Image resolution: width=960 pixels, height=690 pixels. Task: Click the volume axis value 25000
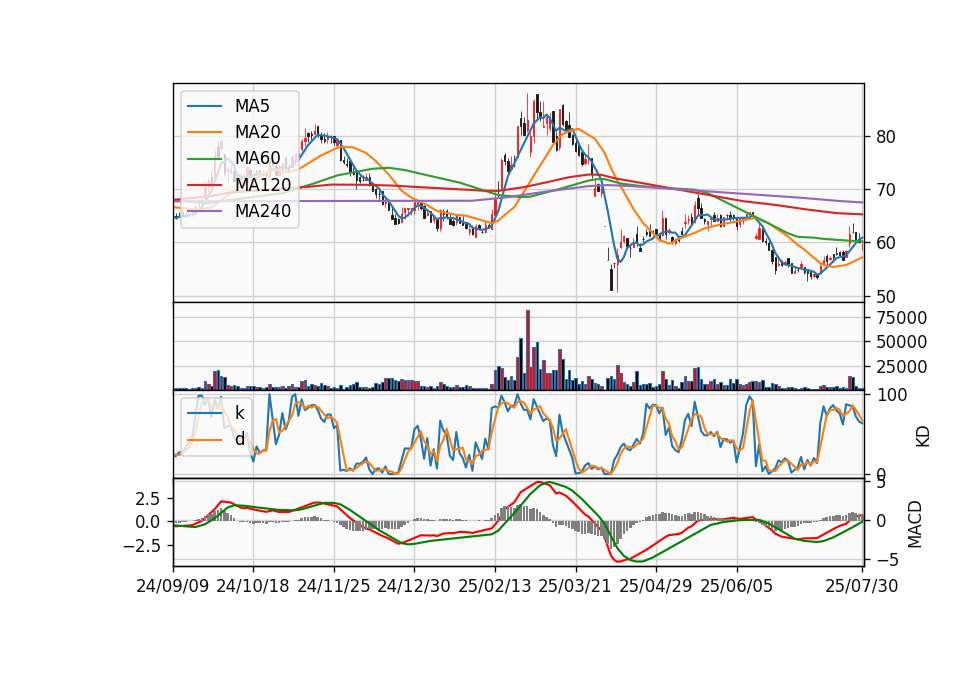901,367
